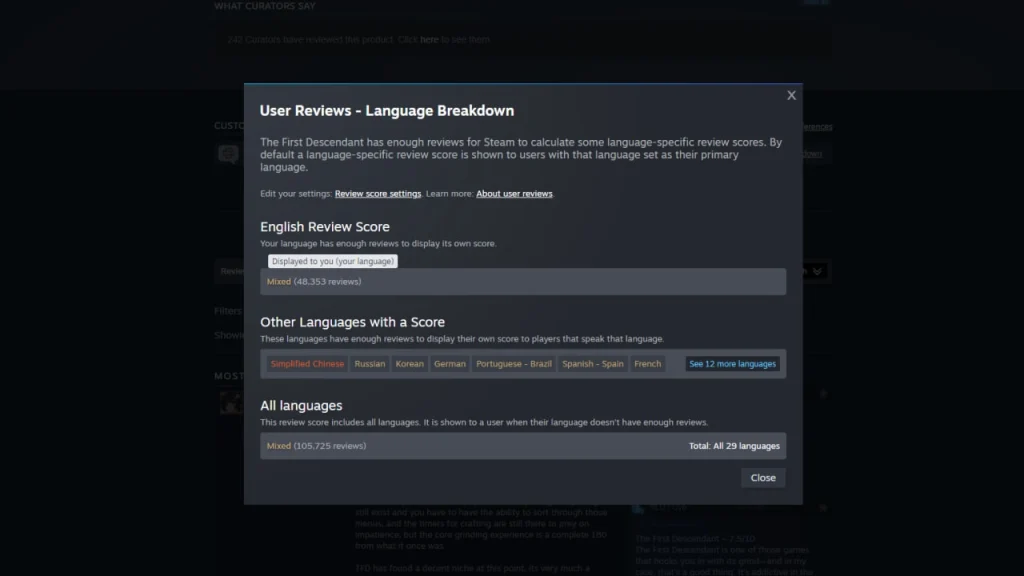Select Simplified Chinese language tag
The image size is (1024, 576).
(x=307, y=364)
